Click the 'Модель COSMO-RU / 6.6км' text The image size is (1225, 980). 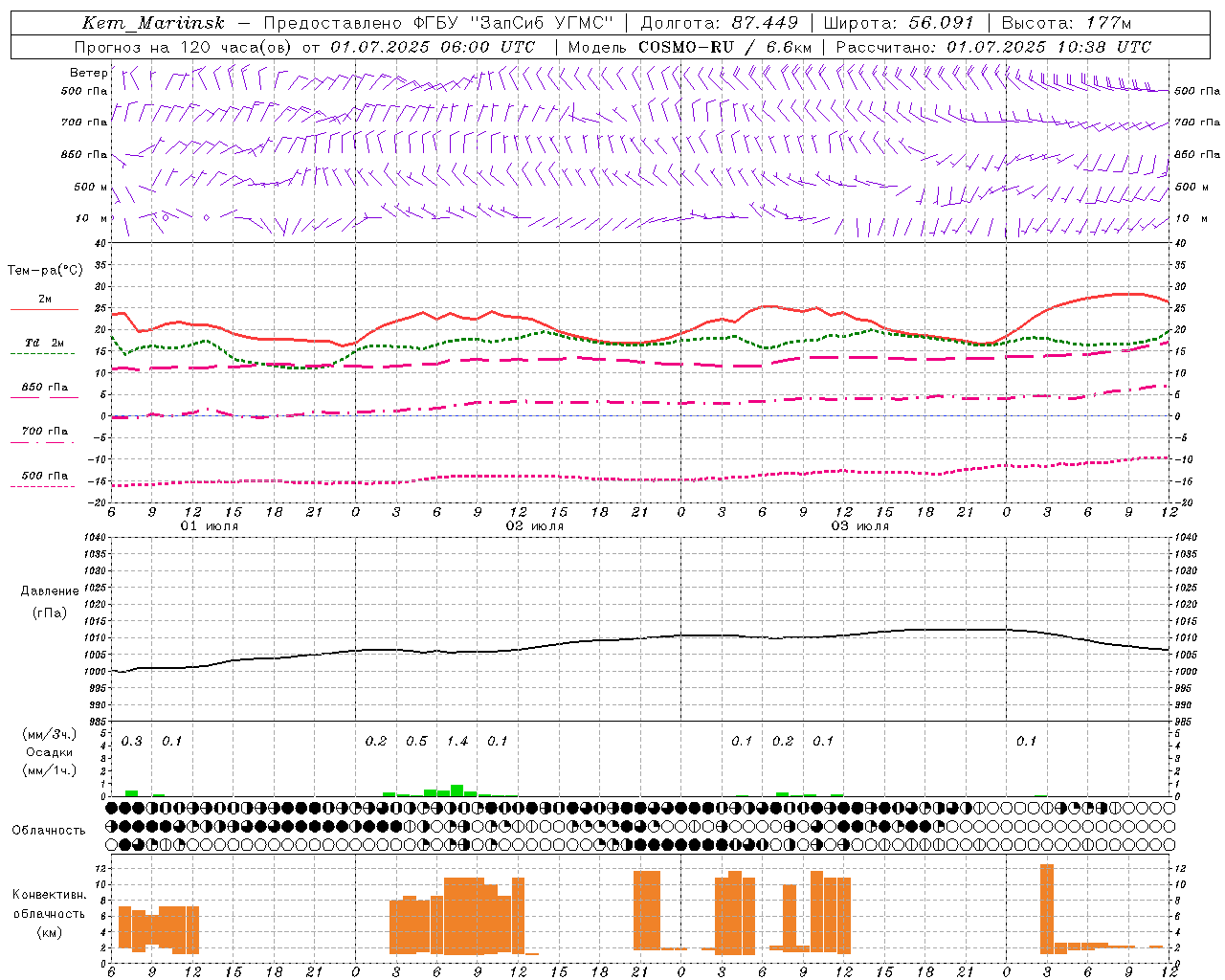point(689,47)
